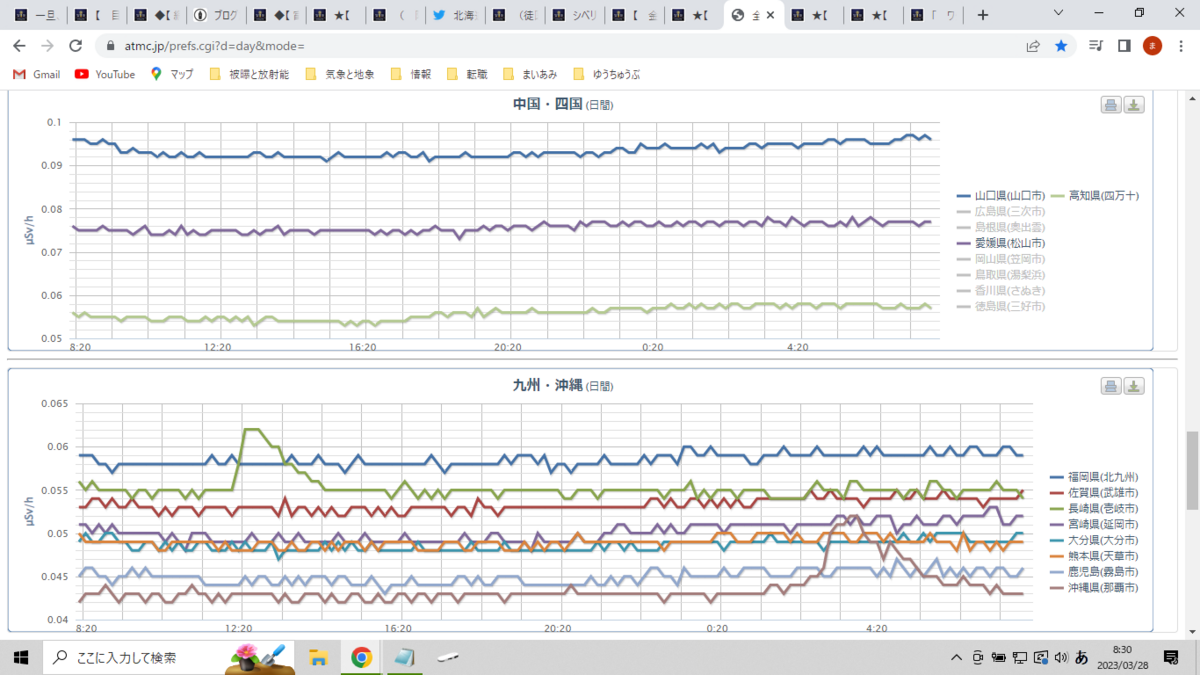This screenshot has width=1200, height=675.
Task: Print the 中国・四国 chart
Action: 1111,106
